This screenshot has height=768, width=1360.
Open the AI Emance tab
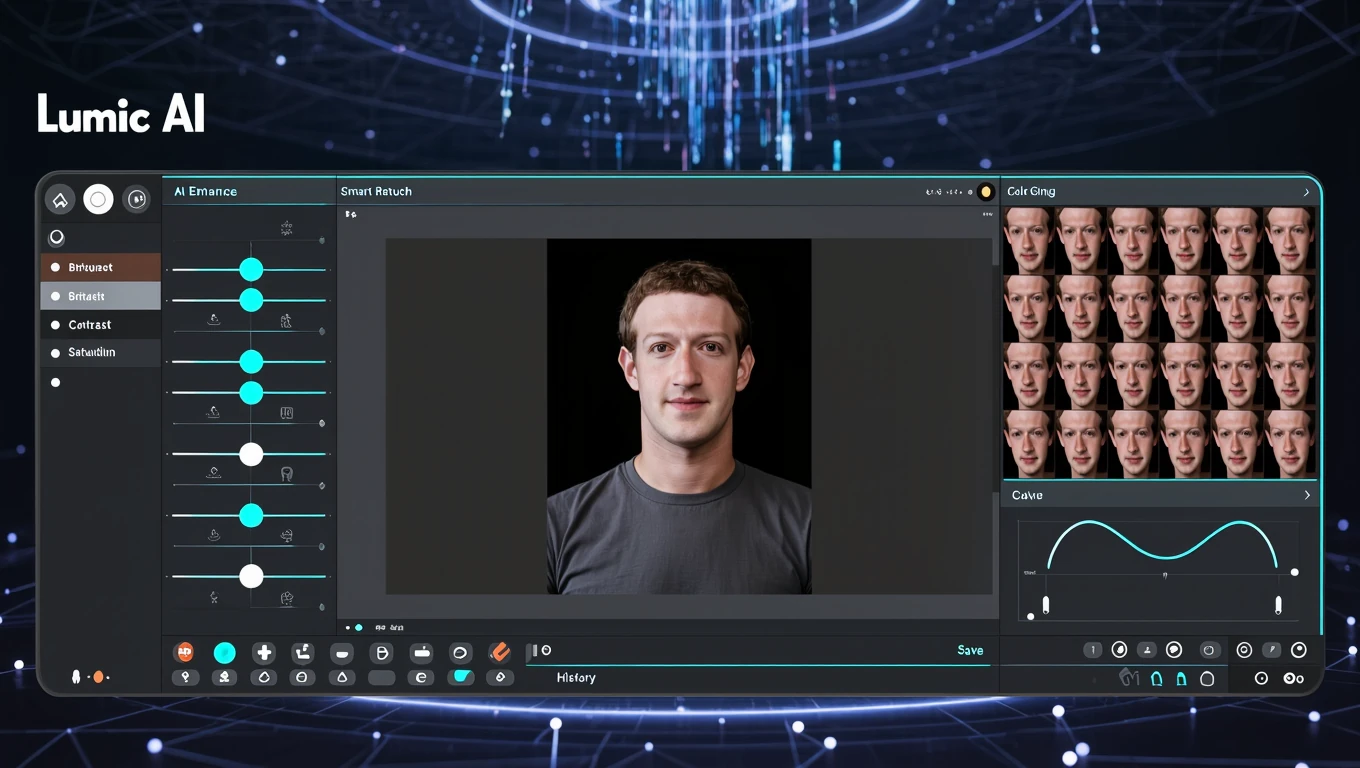205,191
